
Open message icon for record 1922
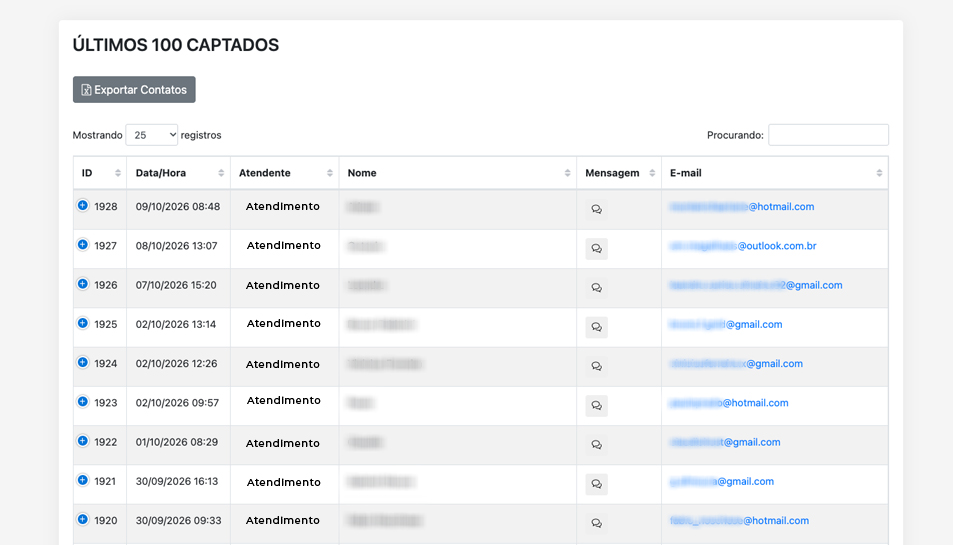[x=596, y=445]
